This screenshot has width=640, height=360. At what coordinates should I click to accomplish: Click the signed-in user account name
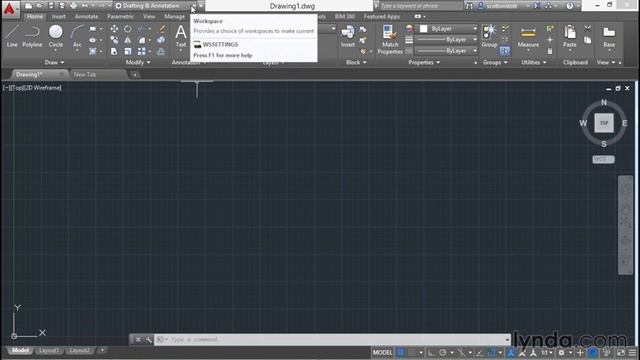tap(502, 6)
